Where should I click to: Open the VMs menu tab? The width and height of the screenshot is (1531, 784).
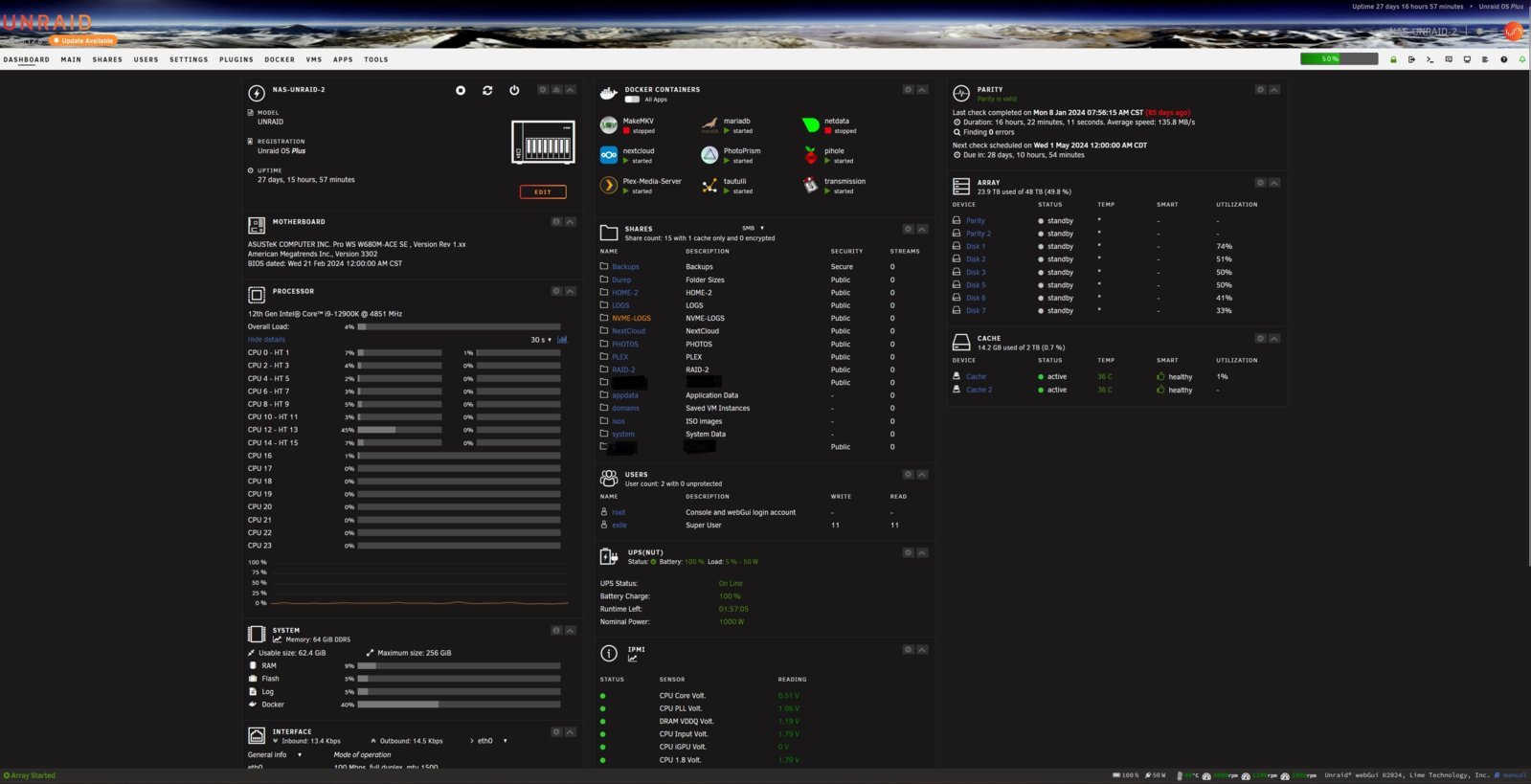click(x=314, y=59)
